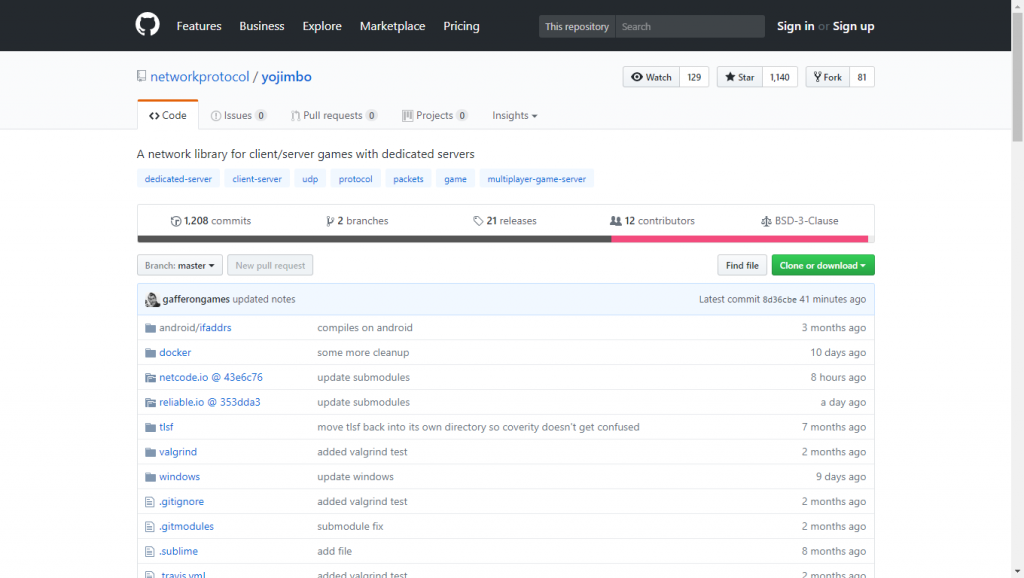This screenshot has height=578, width=1024.
Task: Click the docker folder icon
Action: 150,353
